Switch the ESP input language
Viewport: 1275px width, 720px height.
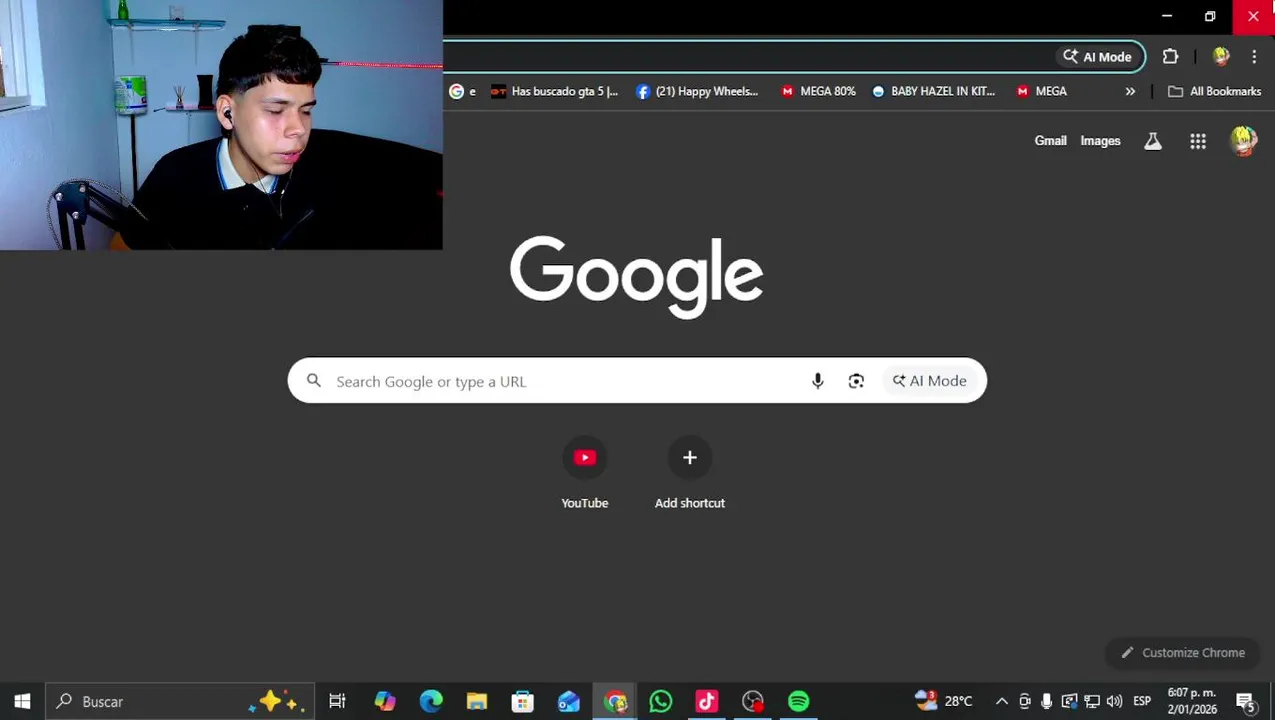point(1142,702)
